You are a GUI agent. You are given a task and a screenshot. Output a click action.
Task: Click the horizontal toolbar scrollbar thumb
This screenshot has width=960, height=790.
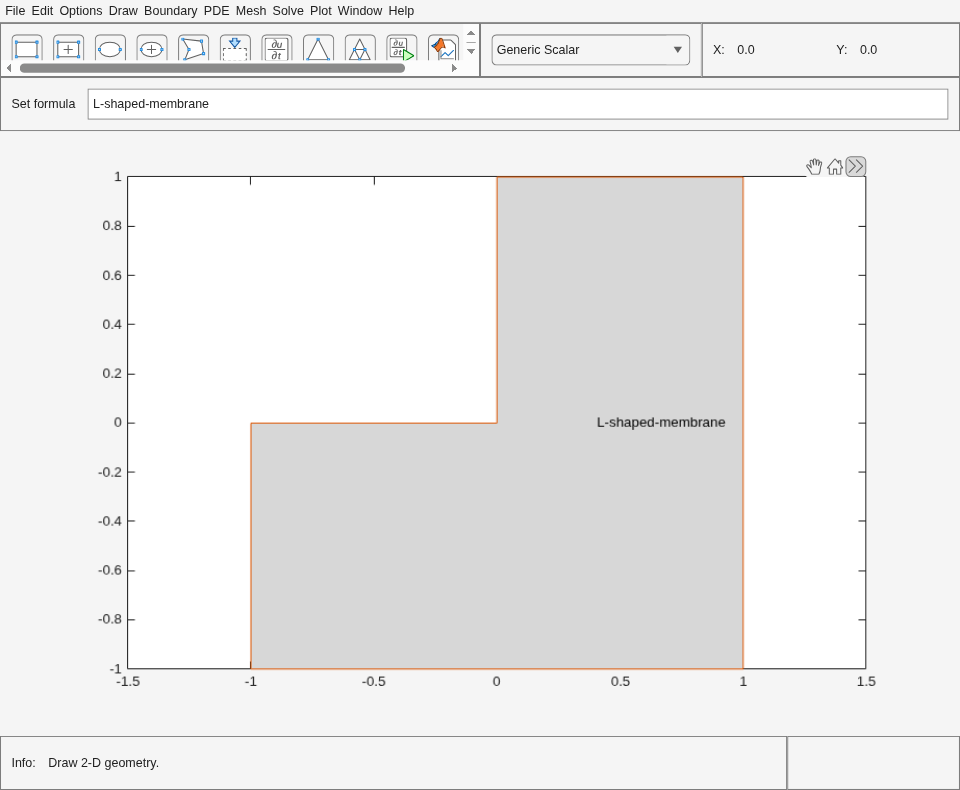pyautogui.click(x=212, y=68)
